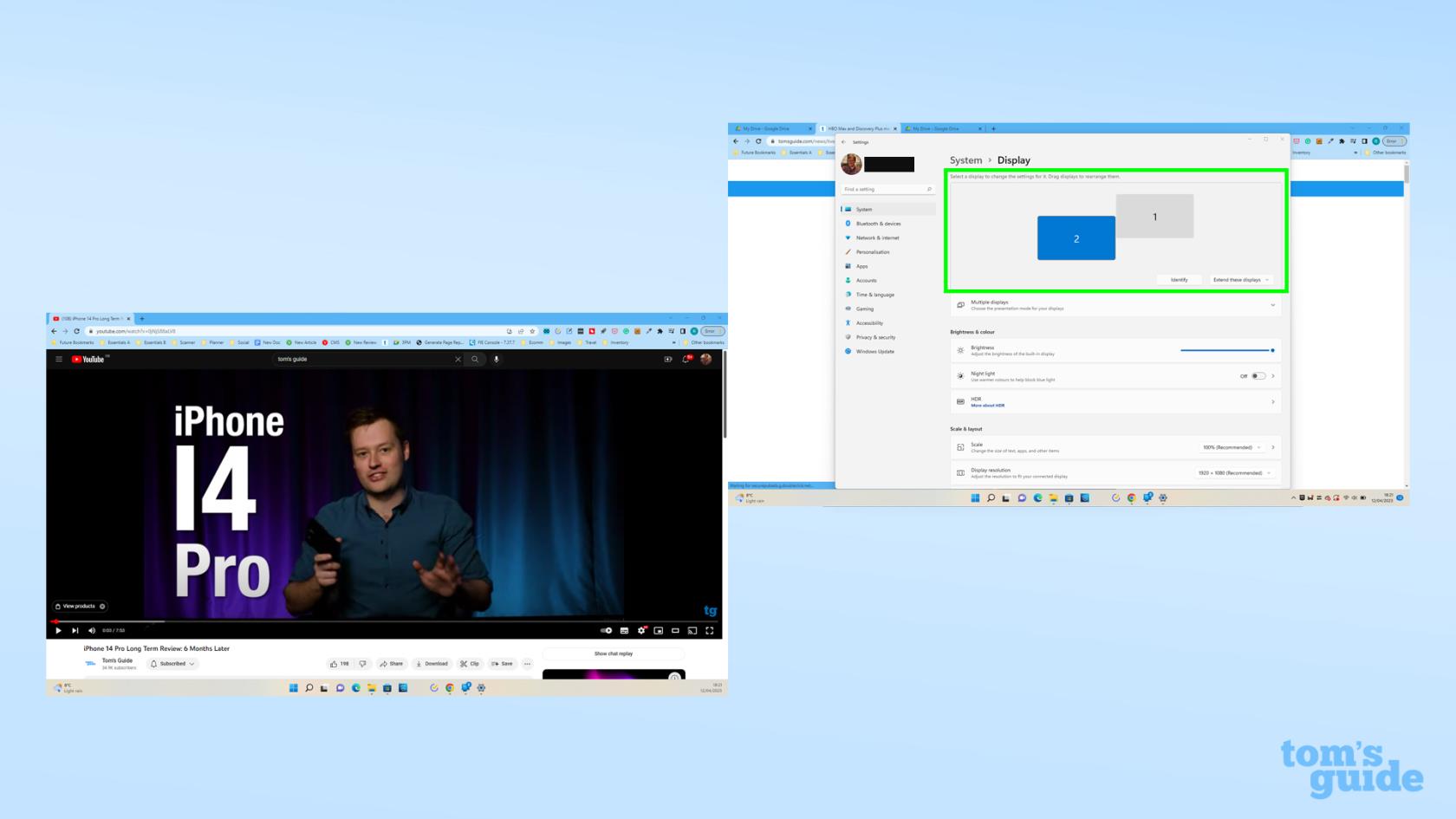Toggle the Night light switch

pyautogui.click(x=1258, y=376)
